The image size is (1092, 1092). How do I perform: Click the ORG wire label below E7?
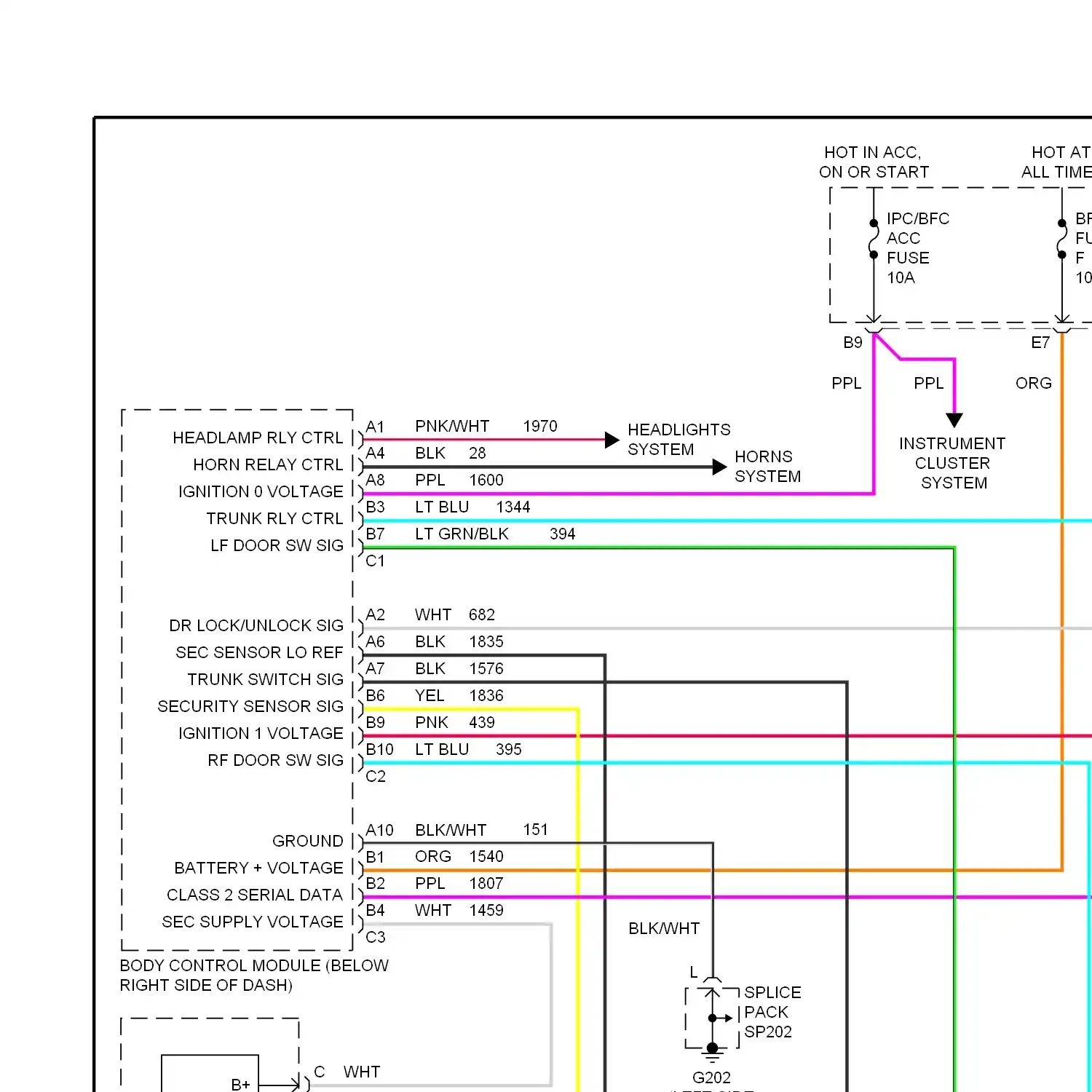[x=1034, y=383]
